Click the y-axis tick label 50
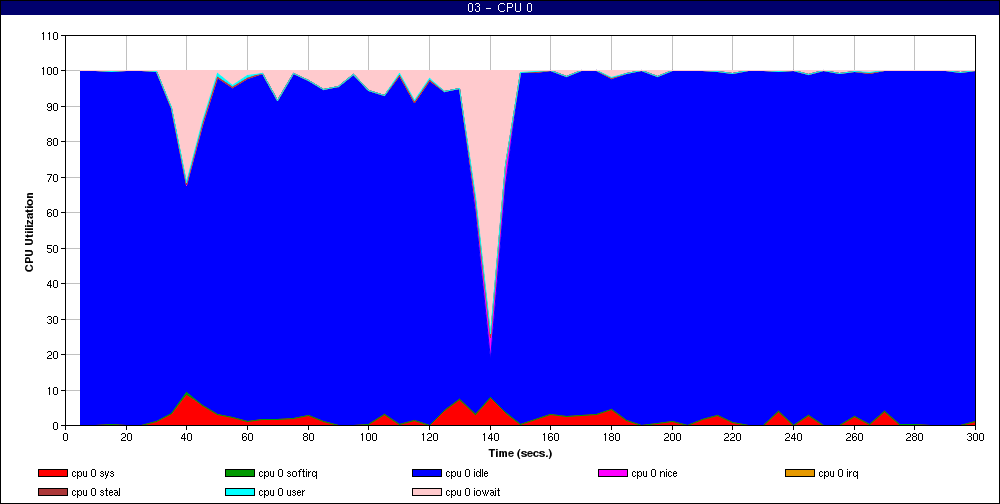 tap(53, 248)
